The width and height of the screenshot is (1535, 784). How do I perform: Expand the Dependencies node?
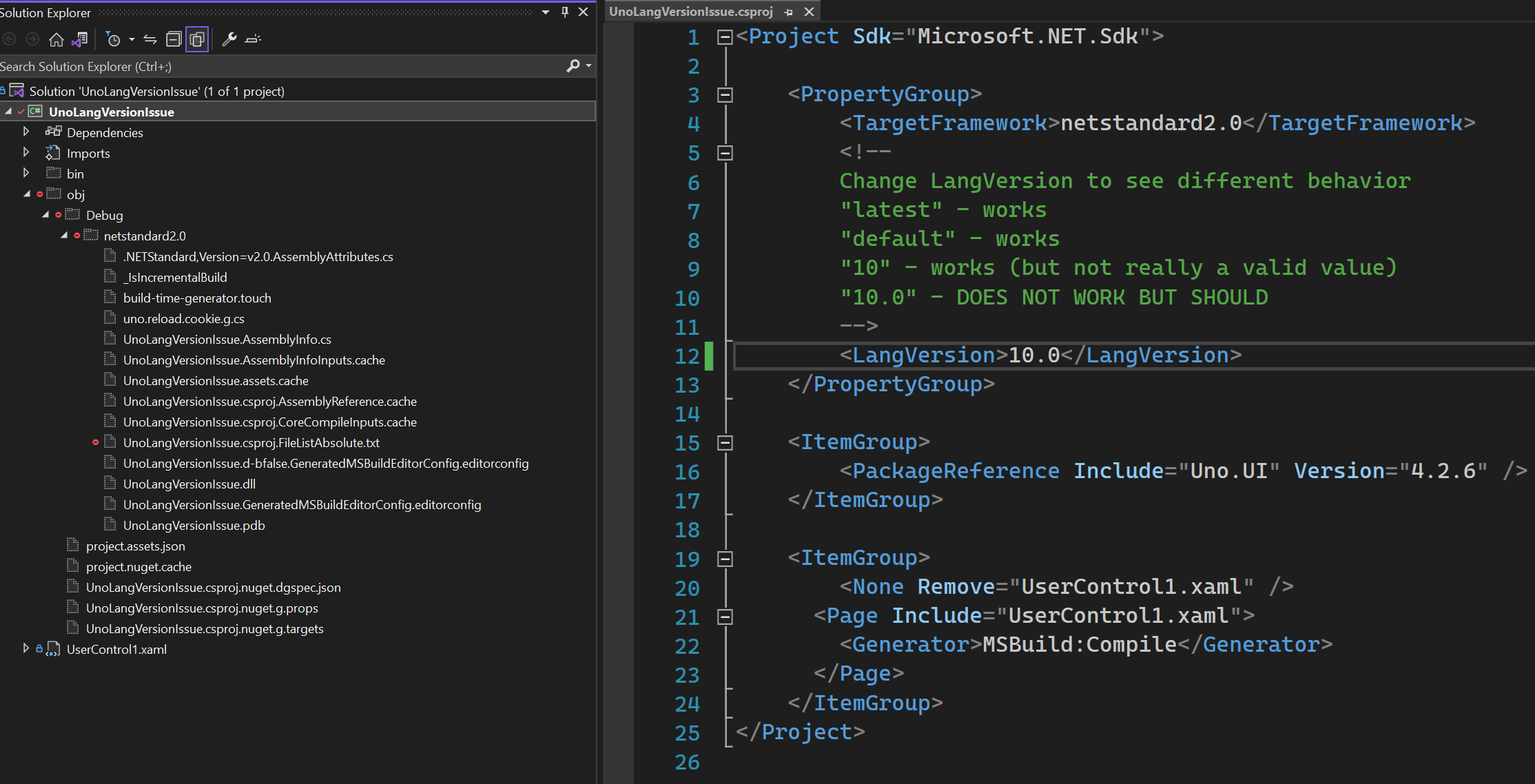click(25, 132)
